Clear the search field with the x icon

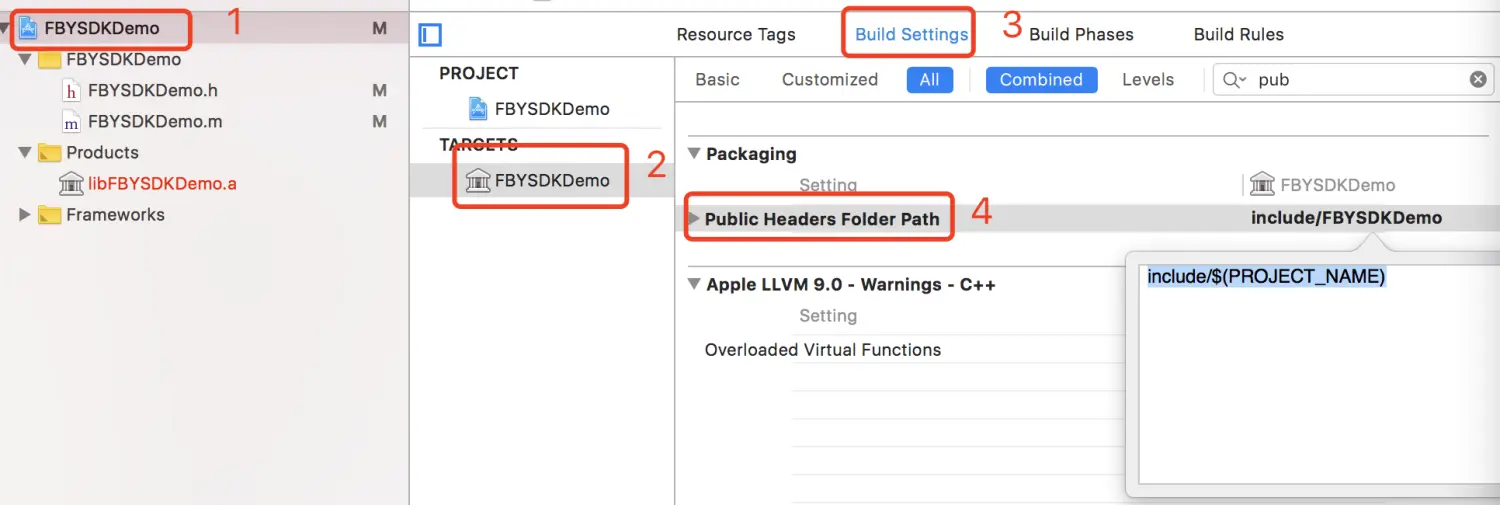pyautogui.click(x=1477, y=80)
